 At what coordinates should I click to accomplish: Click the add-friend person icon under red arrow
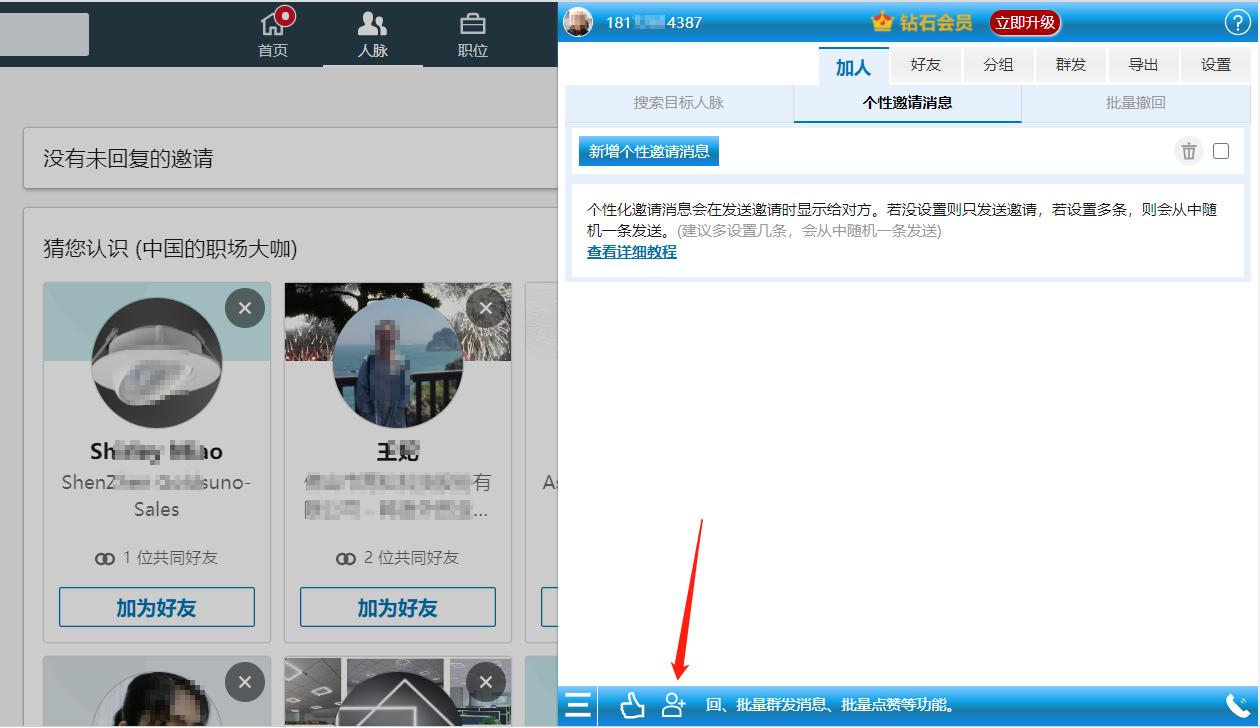[x=674, y=706]
